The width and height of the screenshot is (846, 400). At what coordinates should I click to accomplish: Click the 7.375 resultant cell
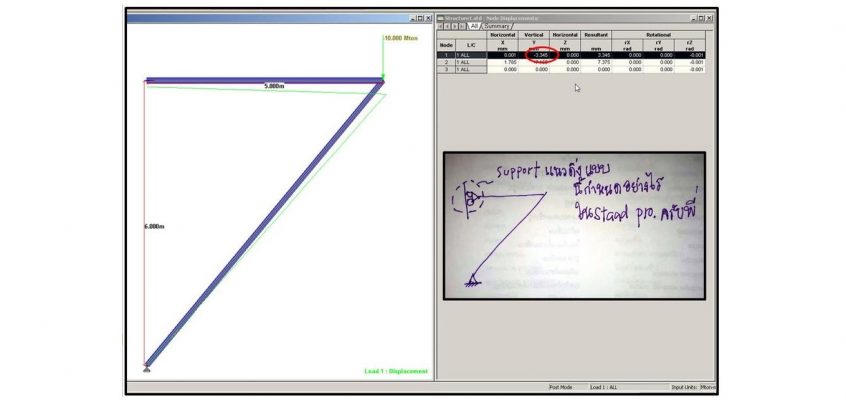click(596, 62)
